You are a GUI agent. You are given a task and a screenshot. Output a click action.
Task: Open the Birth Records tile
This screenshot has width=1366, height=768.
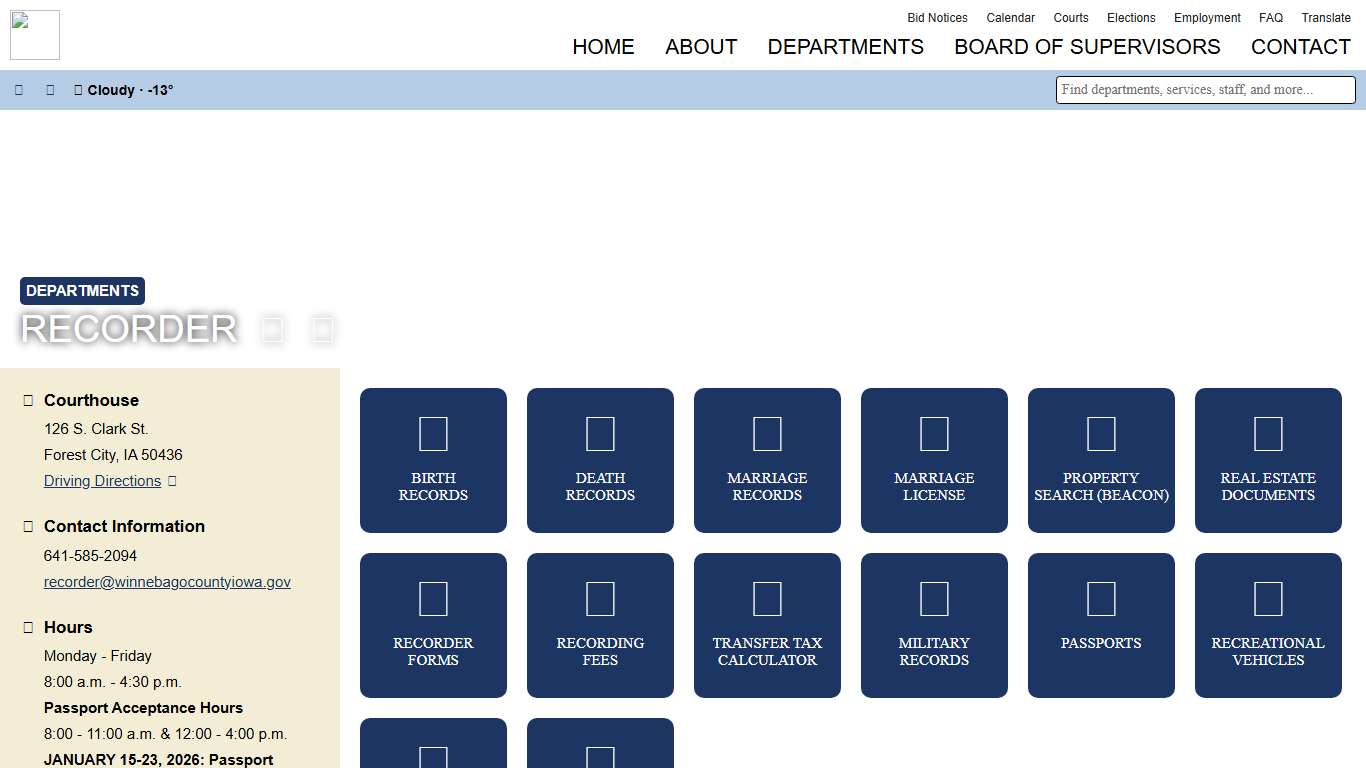click(433, 460)
